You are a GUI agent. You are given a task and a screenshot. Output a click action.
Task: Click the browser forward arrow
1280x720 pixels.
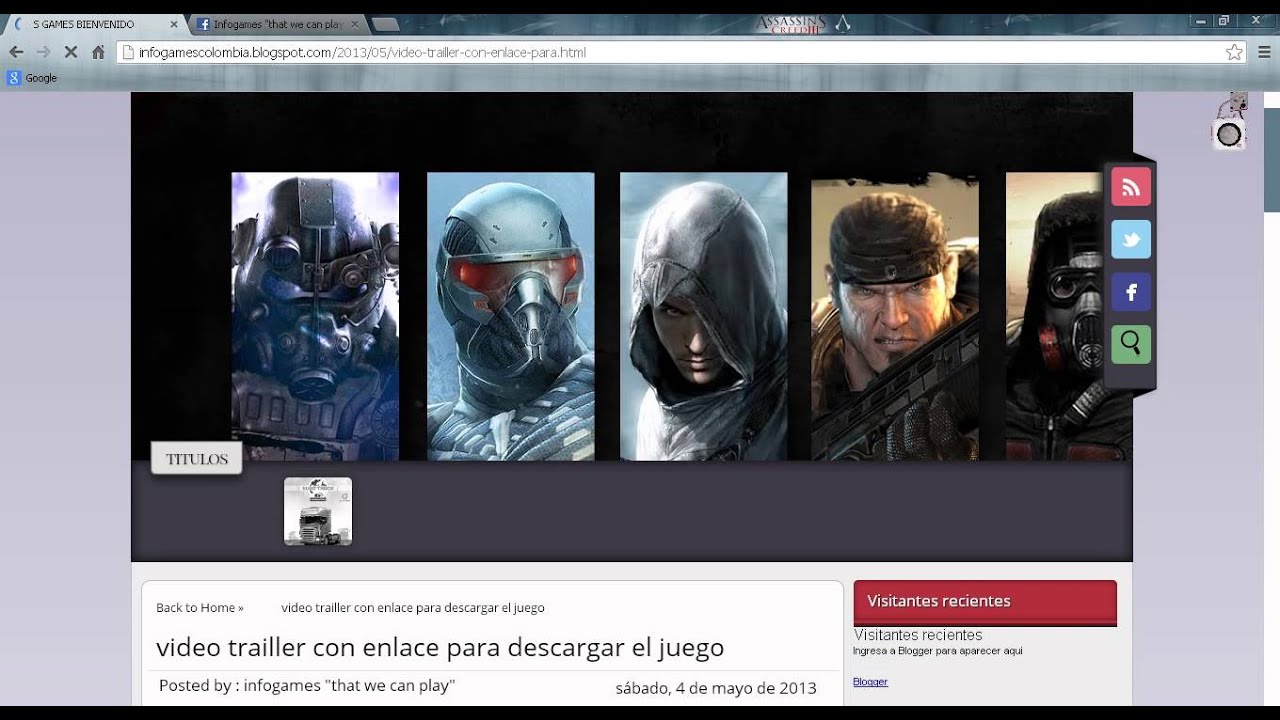coord(43,52)
